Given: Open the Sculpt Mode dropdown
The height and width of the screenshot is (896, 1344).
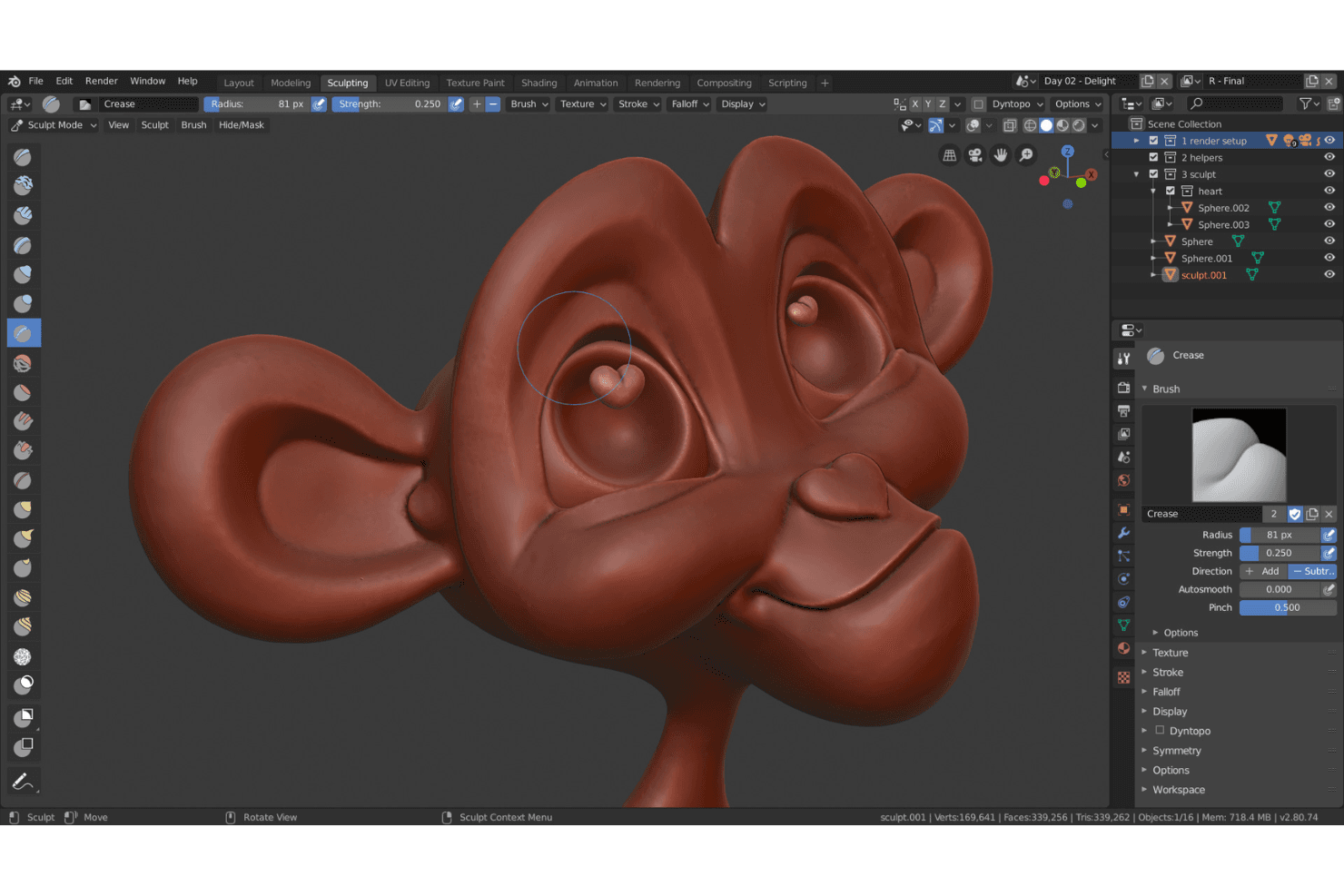Looking at the screenshot, I should [54, 125].
